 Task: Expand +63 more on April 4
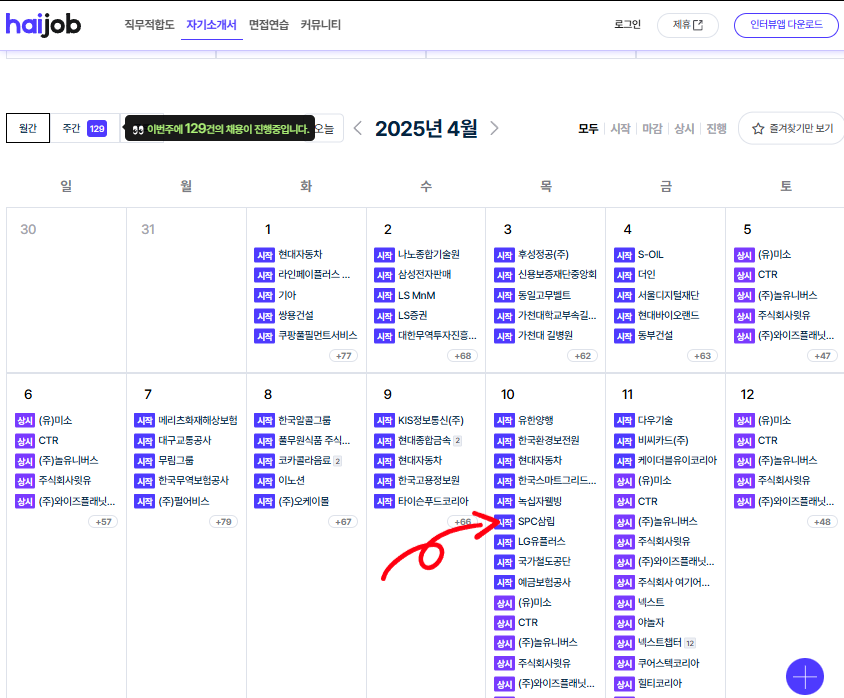pos(702,356)
